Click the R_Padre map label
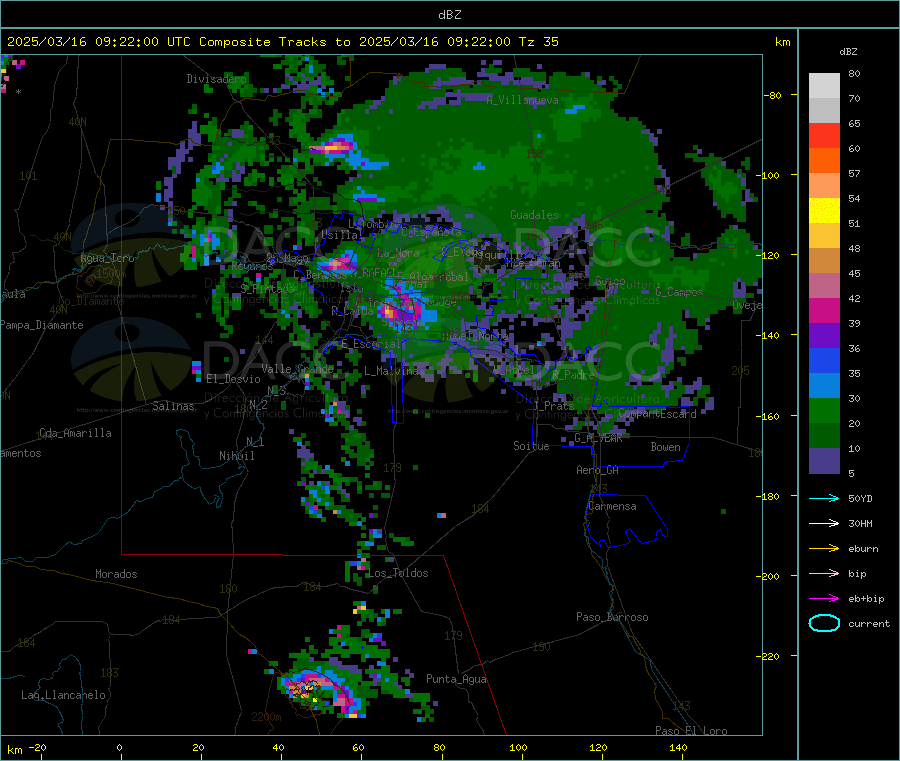The height and width of the screenshot is (761, 900). [x=573, y=375]
